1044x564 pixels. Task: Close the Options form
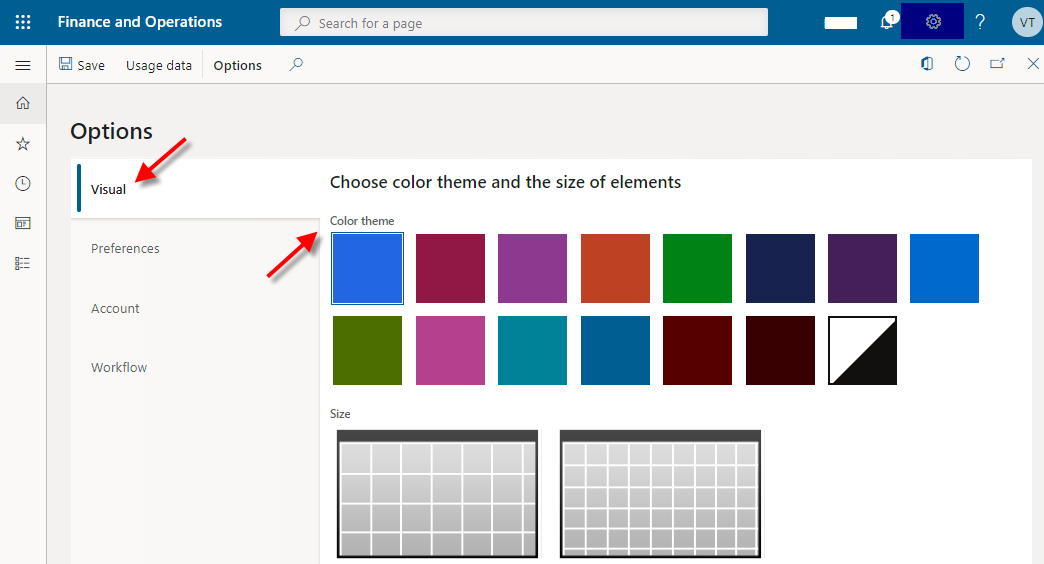tap(1033, 64)
